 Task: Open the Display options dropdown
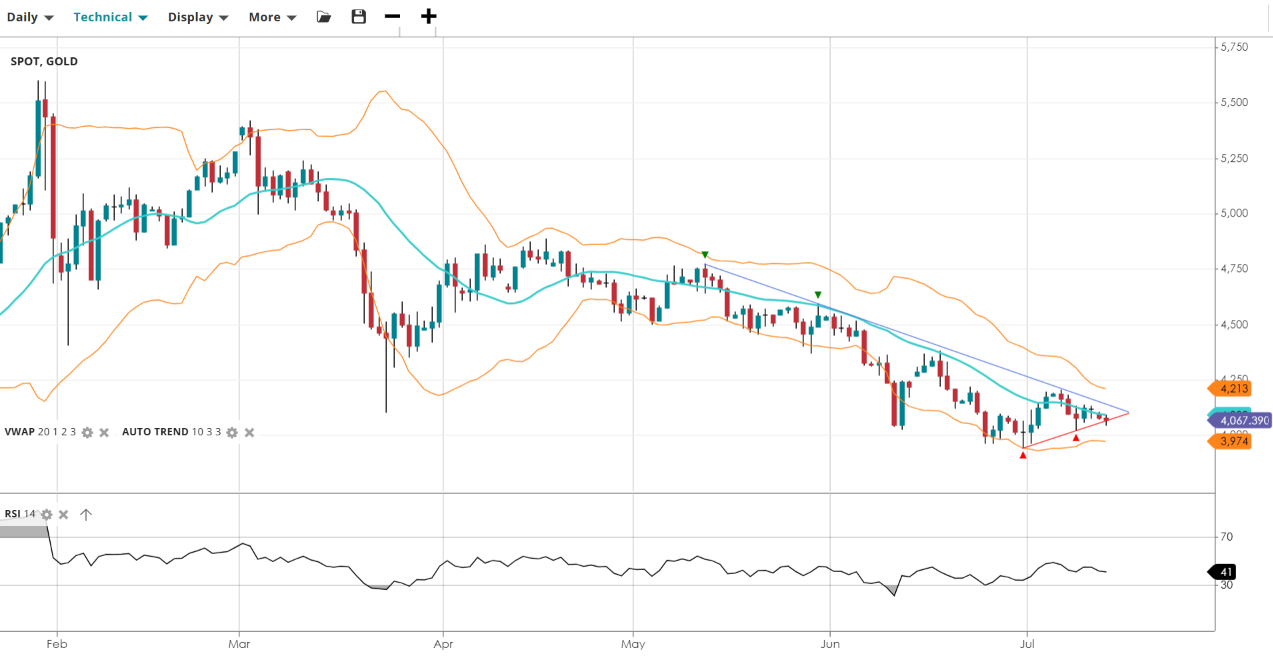[x=197, y=17]
